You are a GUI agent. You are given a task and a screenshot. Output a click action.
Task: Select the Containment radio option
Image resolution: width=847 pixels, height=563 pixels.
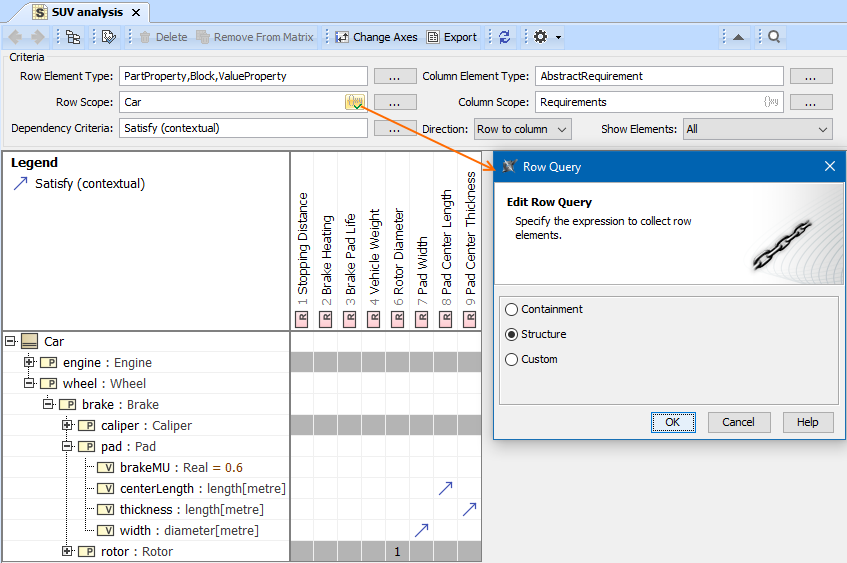click(x=511, y=310)
